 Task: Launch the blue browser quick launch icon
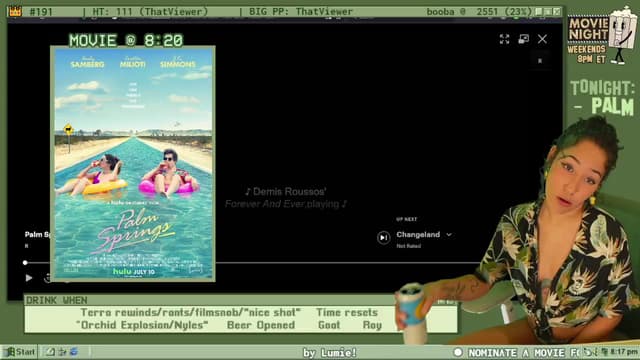tap(74, 351)
